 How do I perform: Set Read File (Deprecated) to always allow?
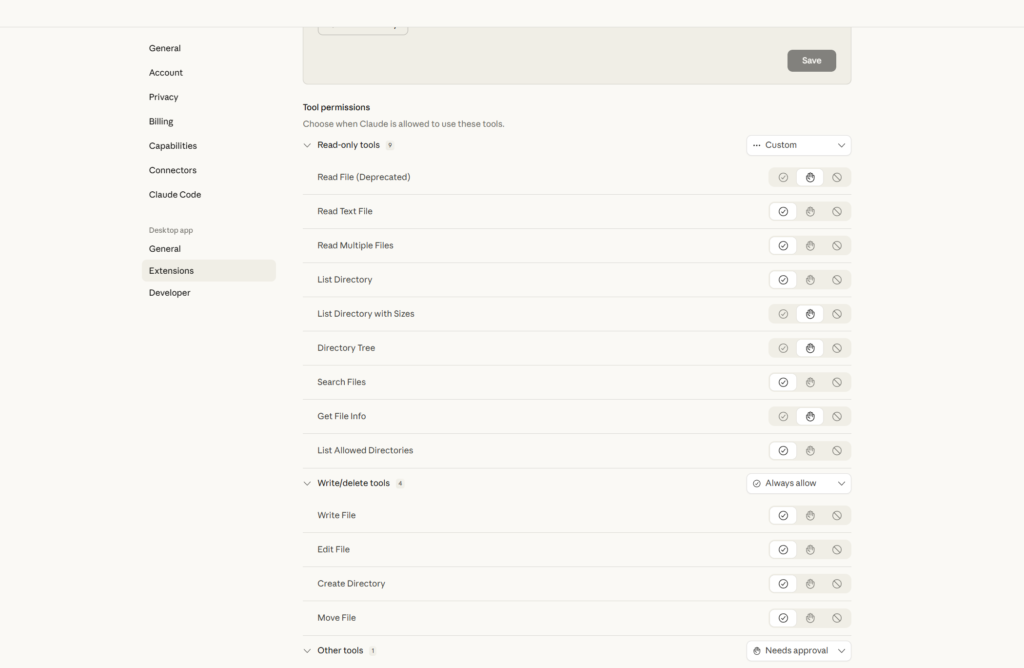click(783, 177)
